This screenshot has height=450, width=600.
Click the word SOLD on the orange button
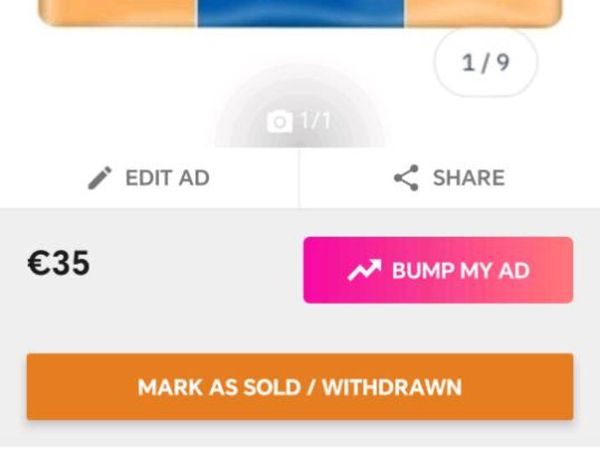tap(272, 387)
